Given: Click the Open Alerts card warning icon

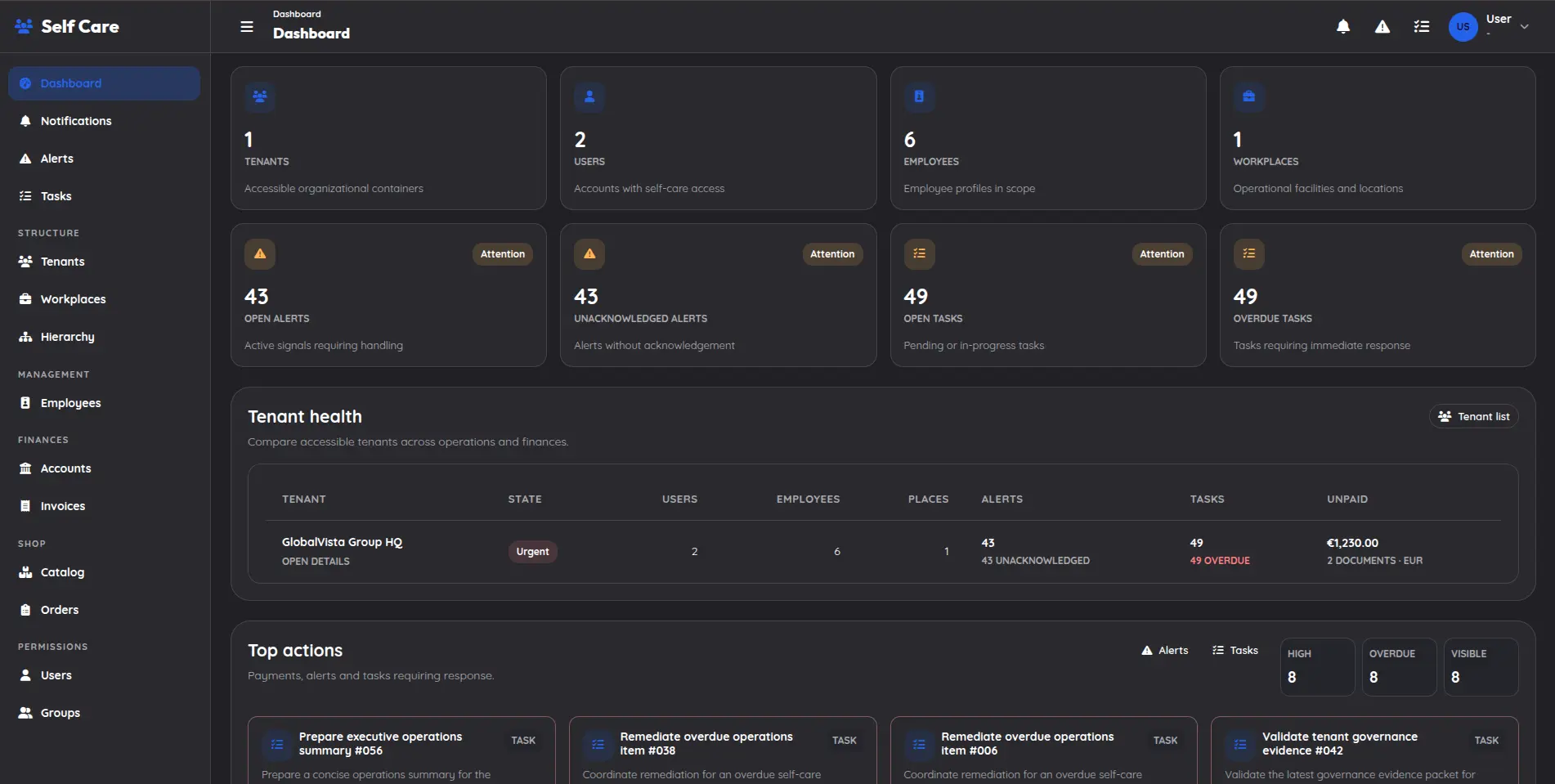Looking at the screenshot, I should coord(260,253).
